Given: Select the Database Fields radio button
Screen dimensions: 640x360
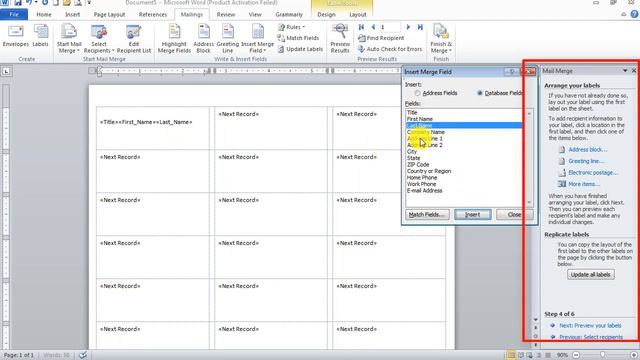Looking at the screenshot, I should 480,93.
